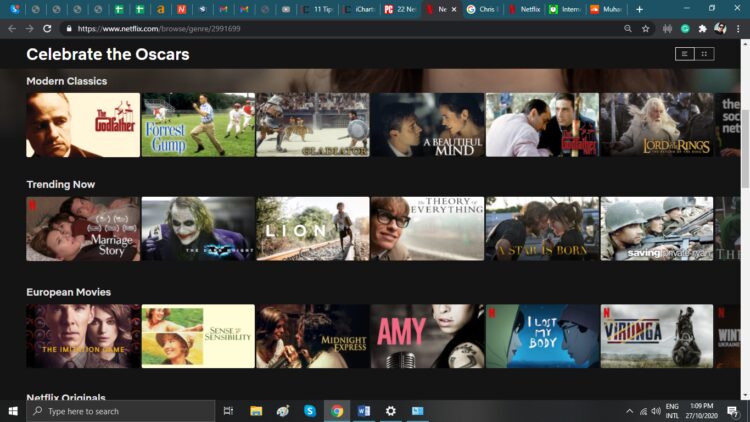Click the Windows taskbar search box

121,411
